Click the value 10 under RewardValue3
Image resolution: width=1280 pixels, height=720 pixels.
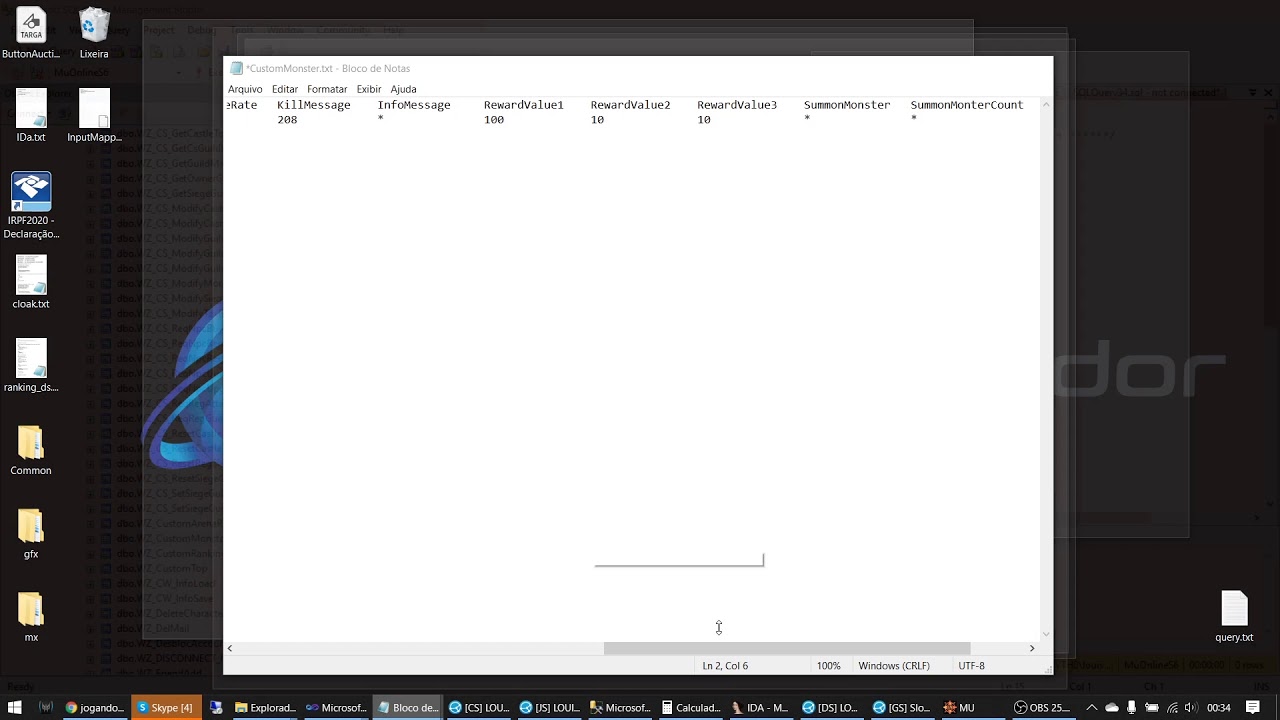point(704,120)
